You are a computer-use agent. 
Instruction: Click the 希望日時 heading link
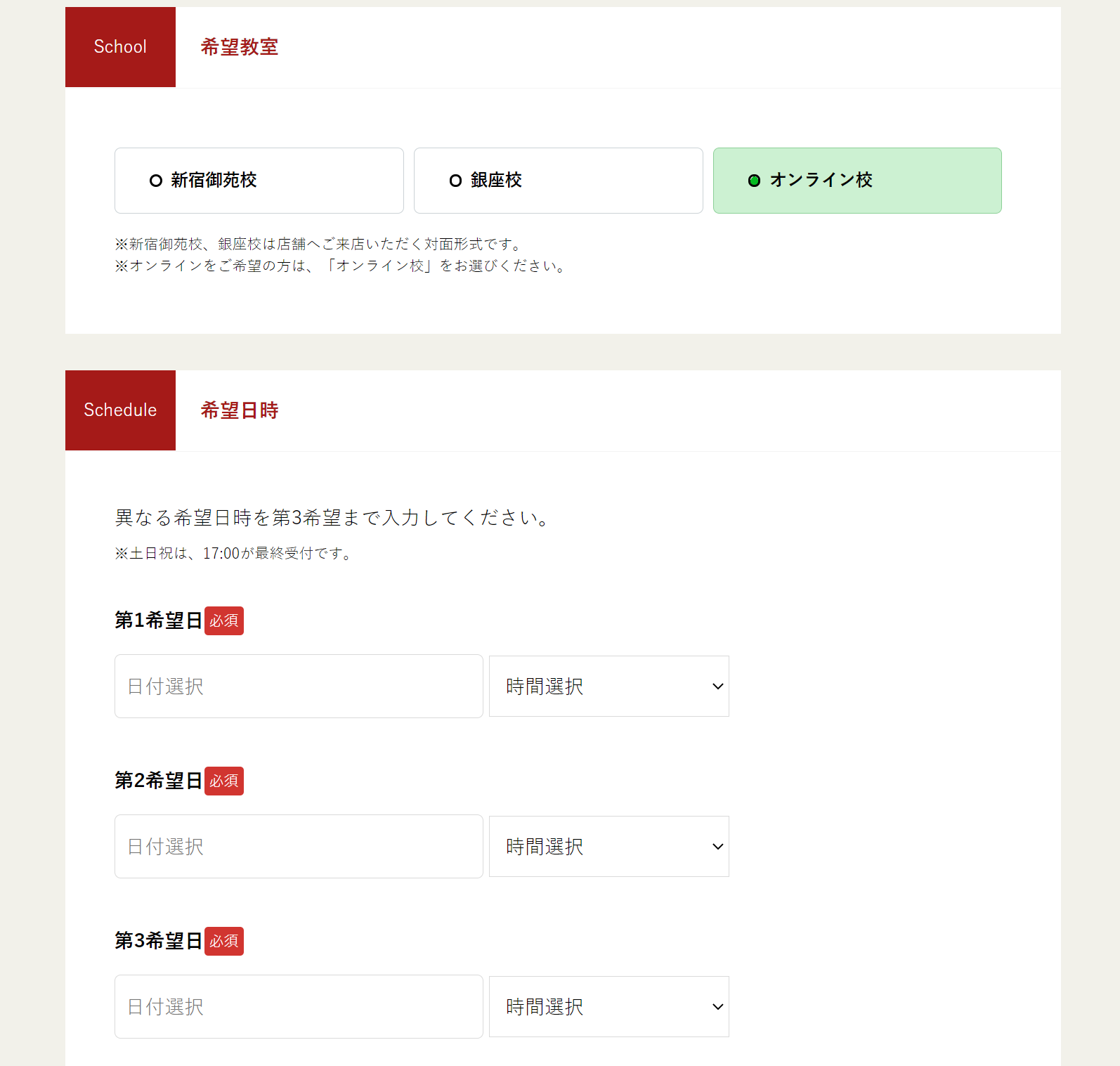point(238,410)
